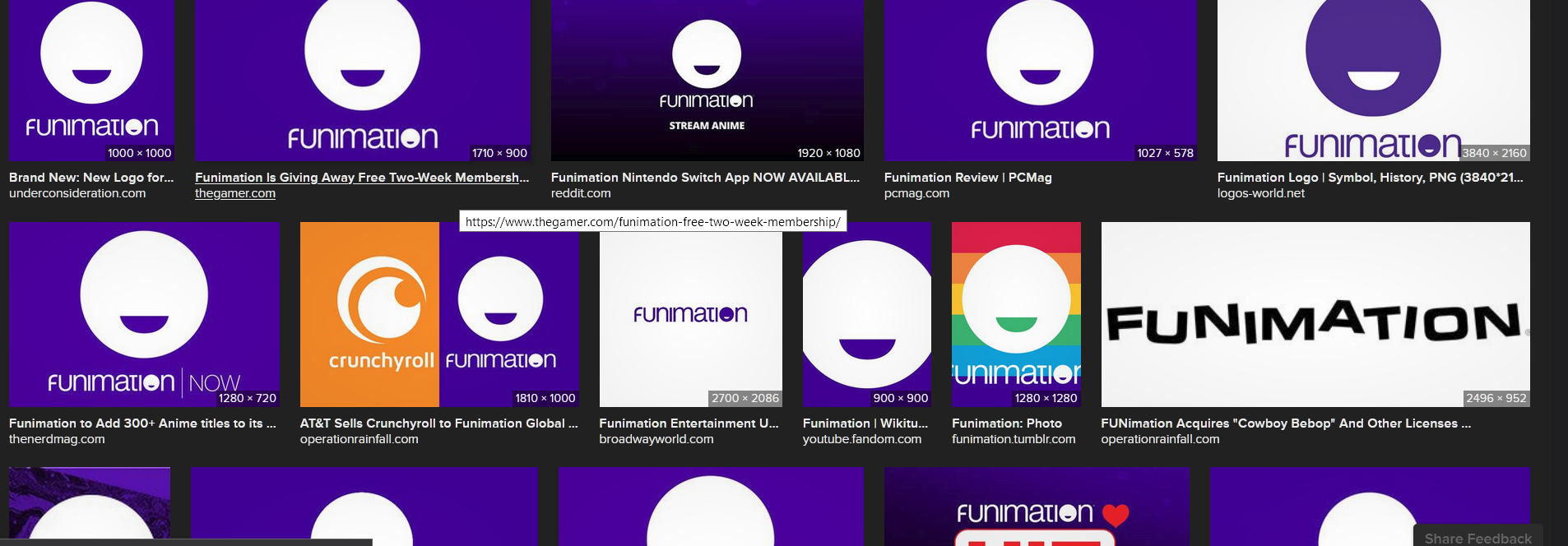Click the Funimation Review | PCMag title

coord(967,177)
